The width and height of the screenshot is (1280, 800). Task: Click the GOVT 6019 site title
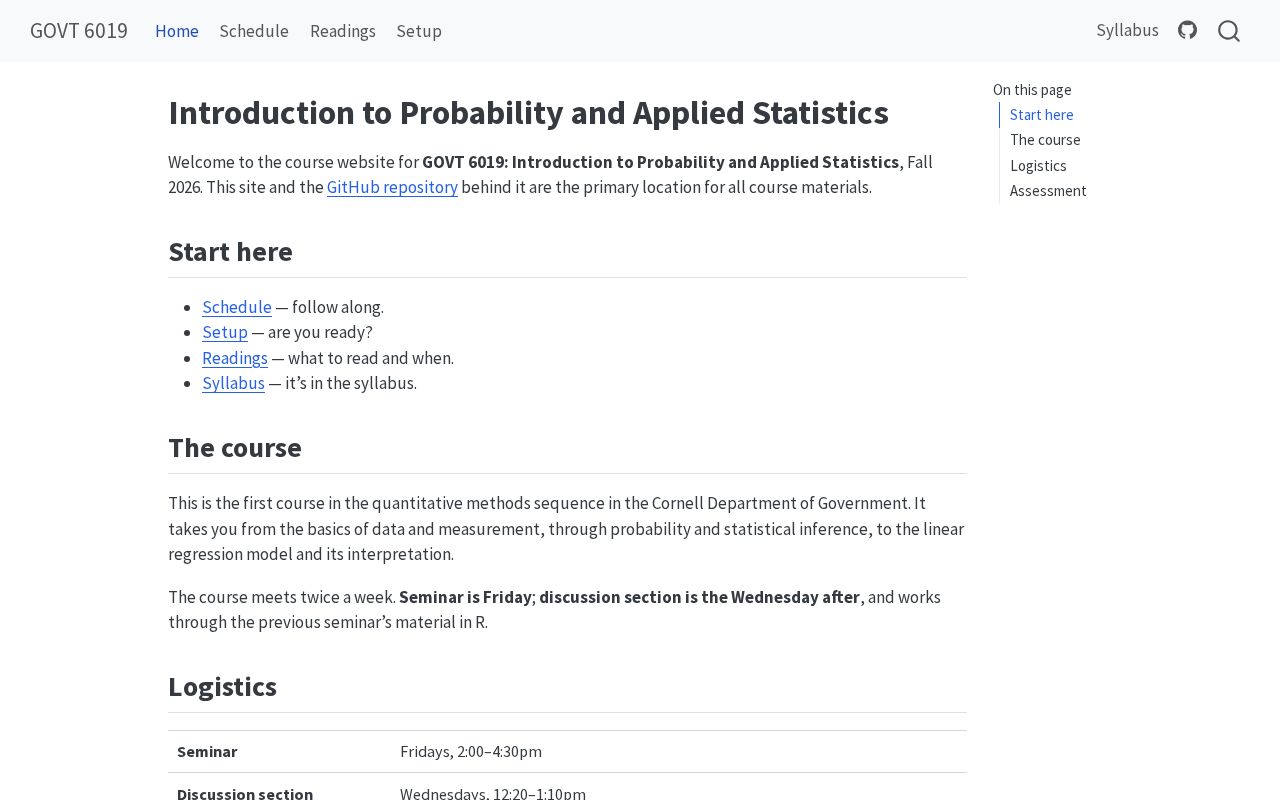79,31
